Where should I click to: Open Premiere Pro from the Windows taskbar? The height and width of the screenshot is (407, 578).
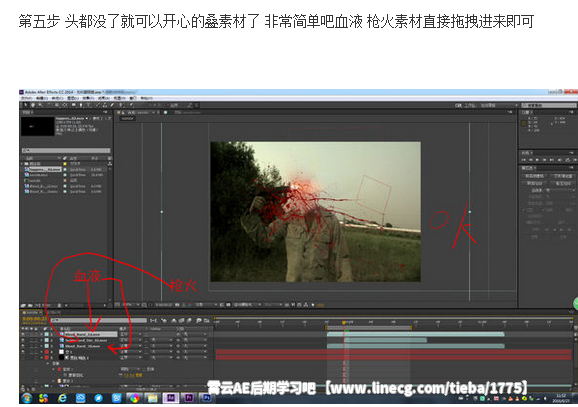pyautogui.click(x=189, y=398)
